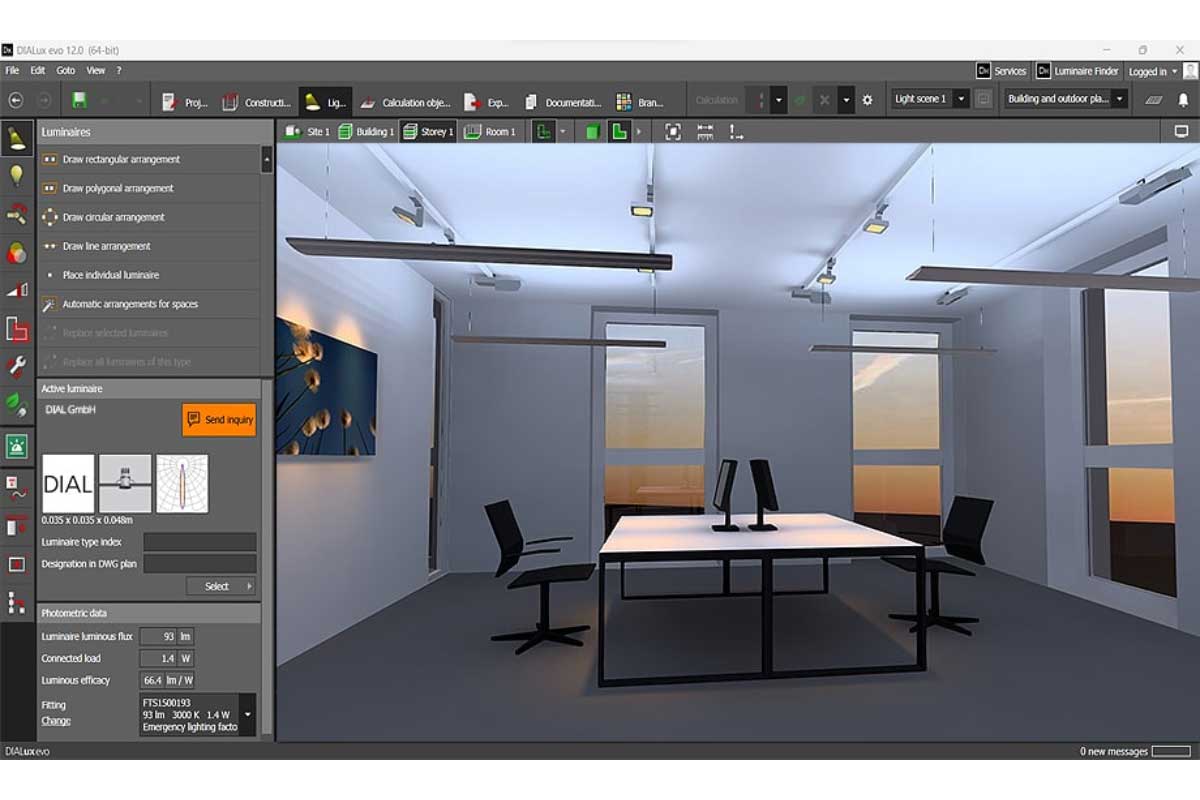Open the energy leaf sidebar tool
This screenshot has width=1200, height=800.
pyautogui.click(x=17, y=404)
